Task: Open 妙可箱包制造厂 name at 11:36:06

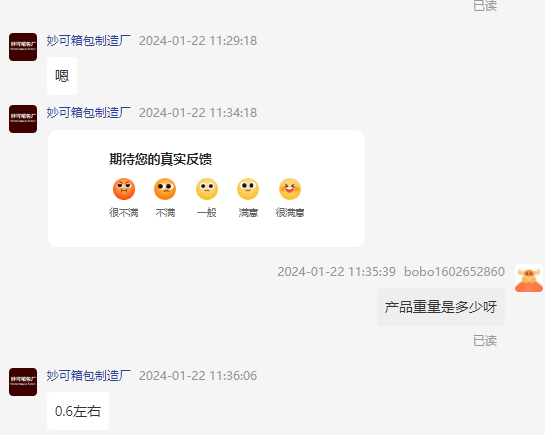Action: 89,376
